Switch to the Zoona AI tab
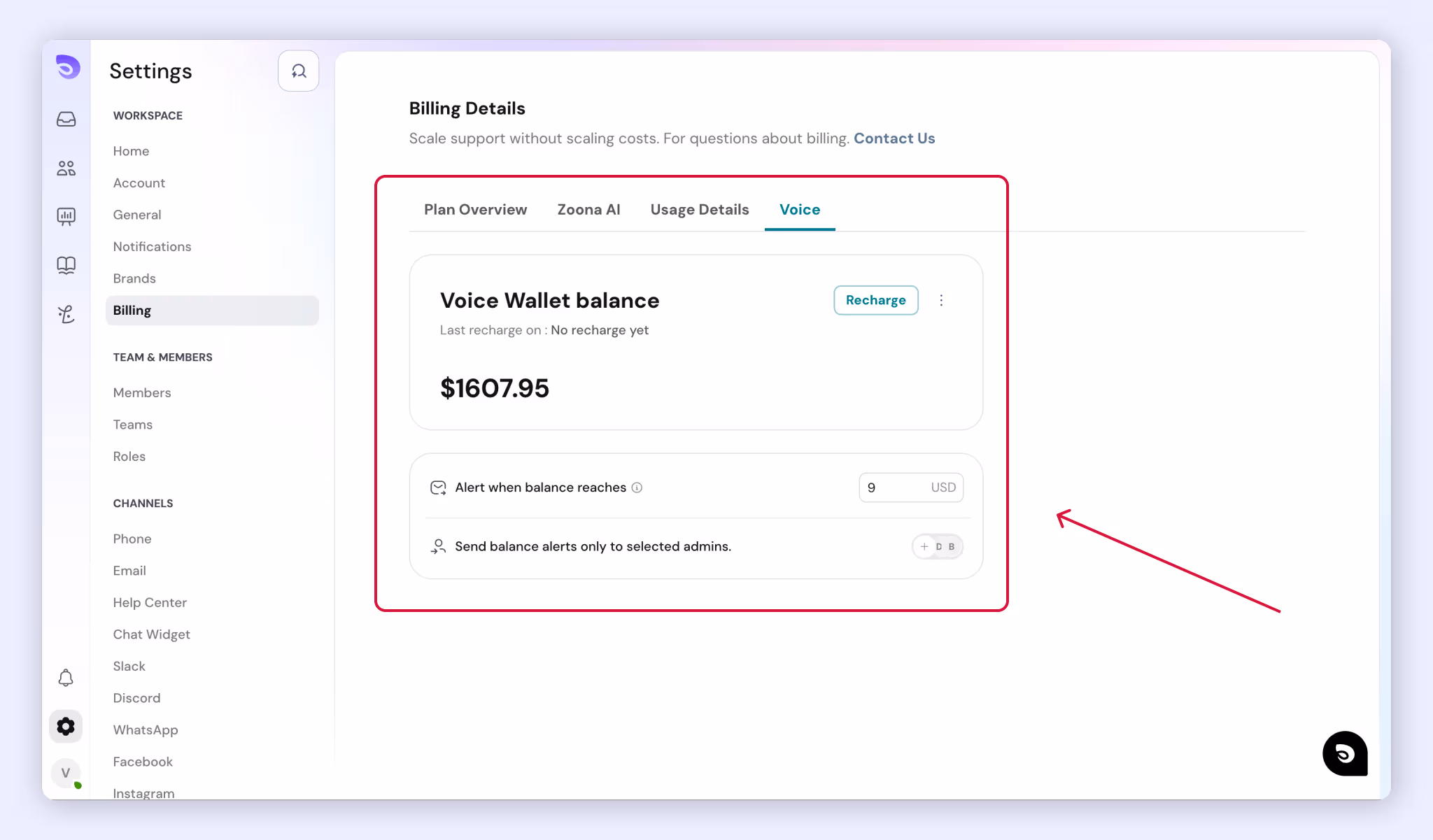This screenshot has height=840, width=1433. point(588,210)
